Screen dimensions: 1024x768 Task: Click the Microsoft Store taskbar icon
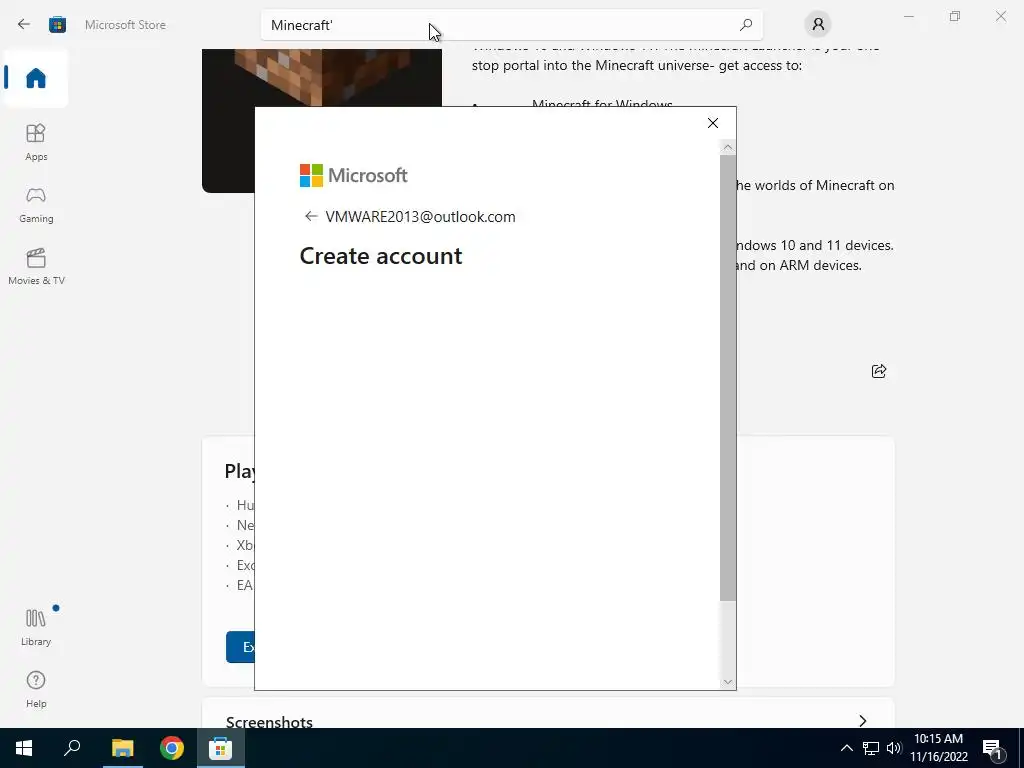(221, 748)
